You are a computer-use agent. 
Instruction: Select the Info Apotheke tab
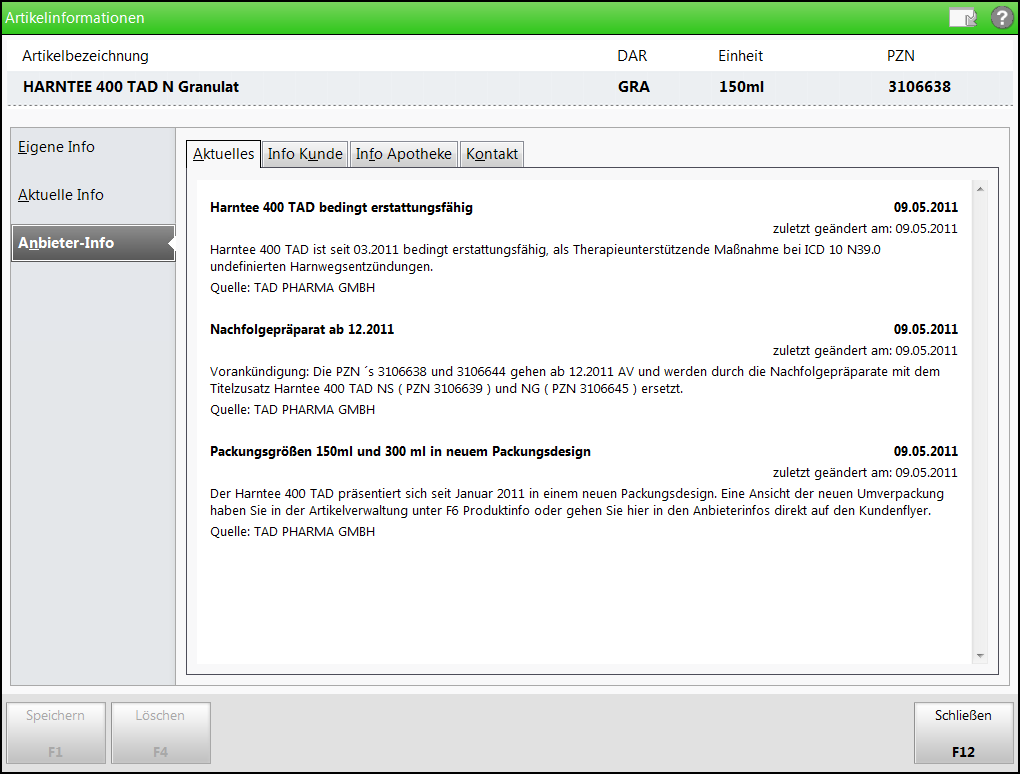coord(404,154)
